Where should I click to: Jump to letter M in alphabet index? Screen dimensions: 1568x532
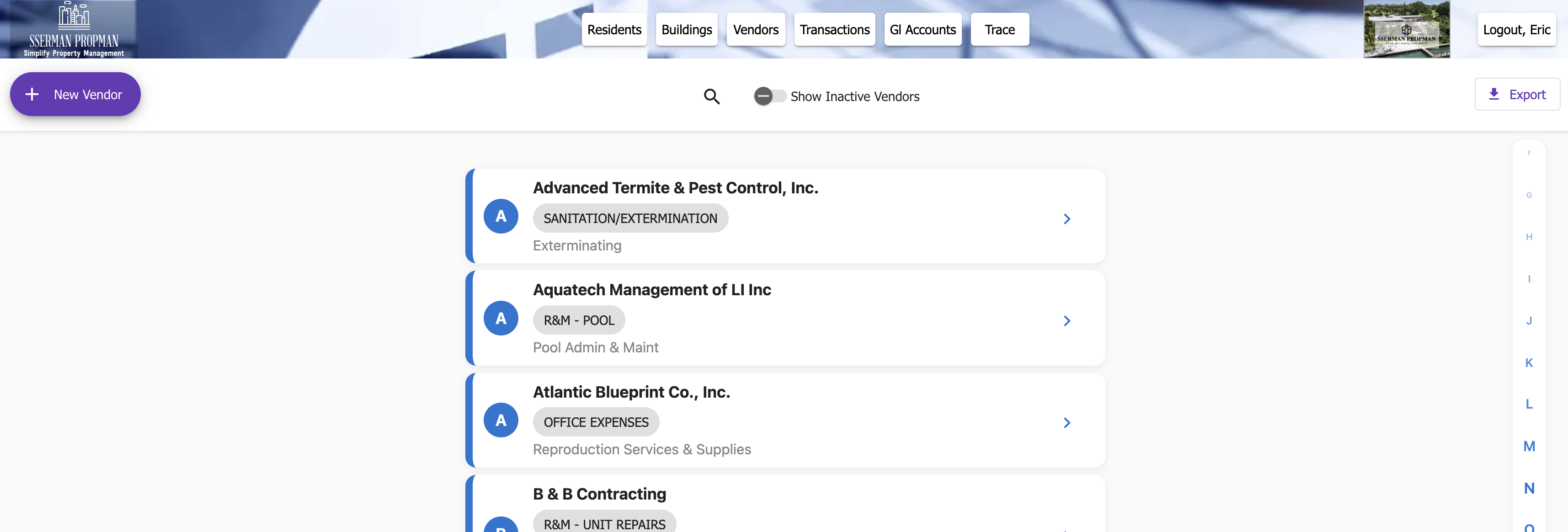pyautogui.click(x=1528, y=446)
